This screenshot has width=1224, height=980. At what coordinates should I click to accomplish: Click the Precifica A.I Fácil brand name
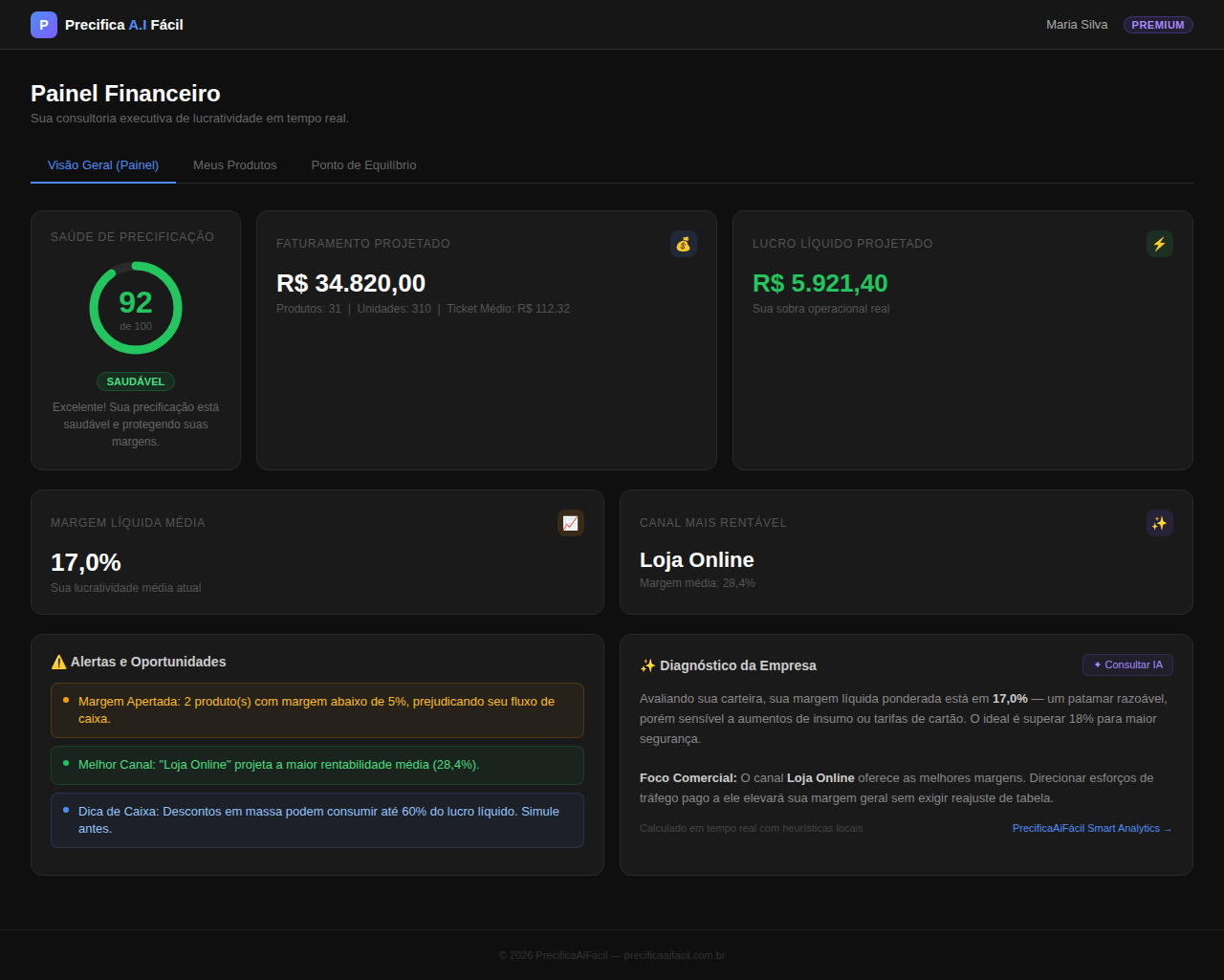pos(124,25)
